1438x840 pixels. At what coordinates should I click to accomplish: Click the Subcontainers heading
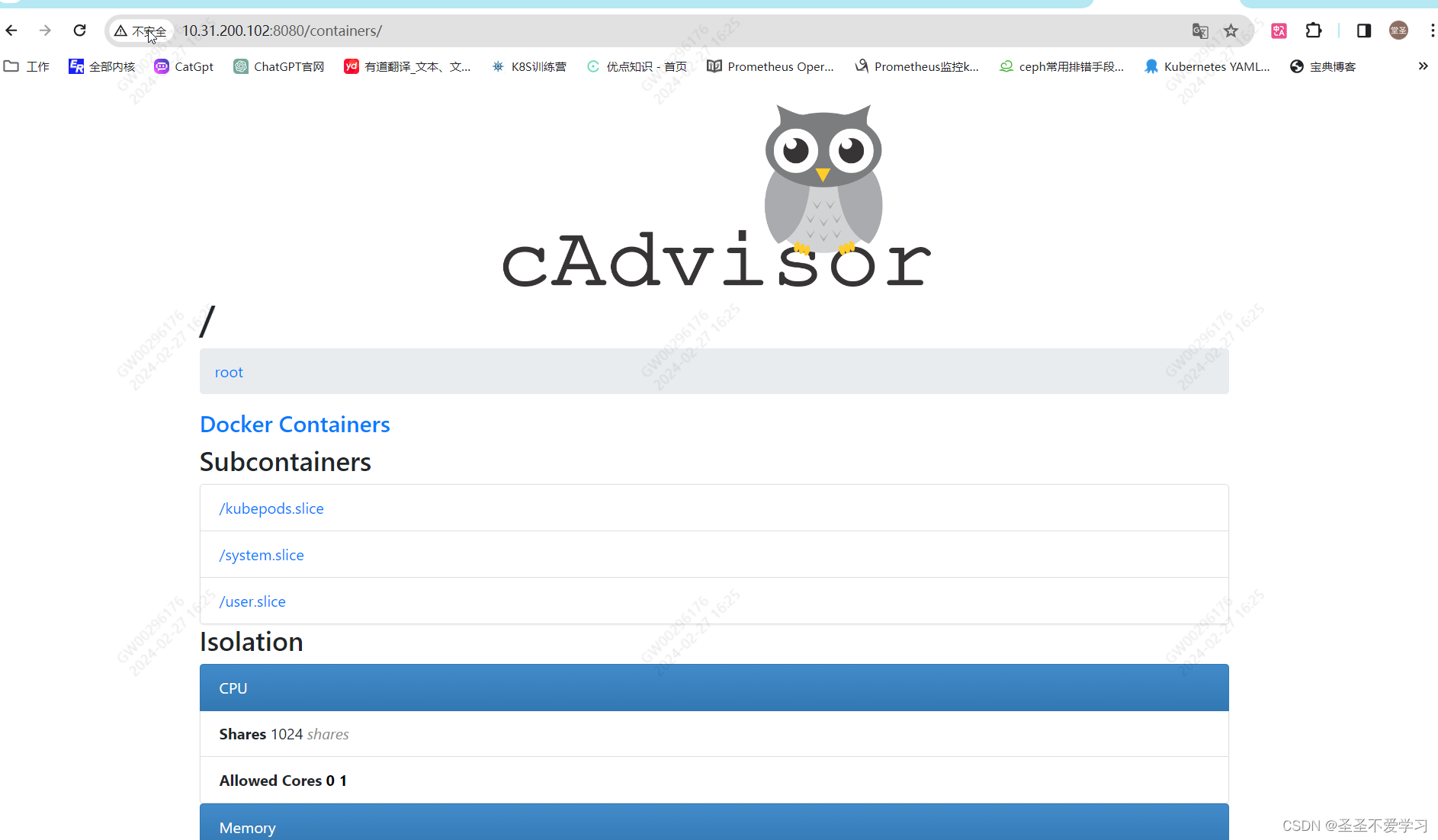coord(285,462)
